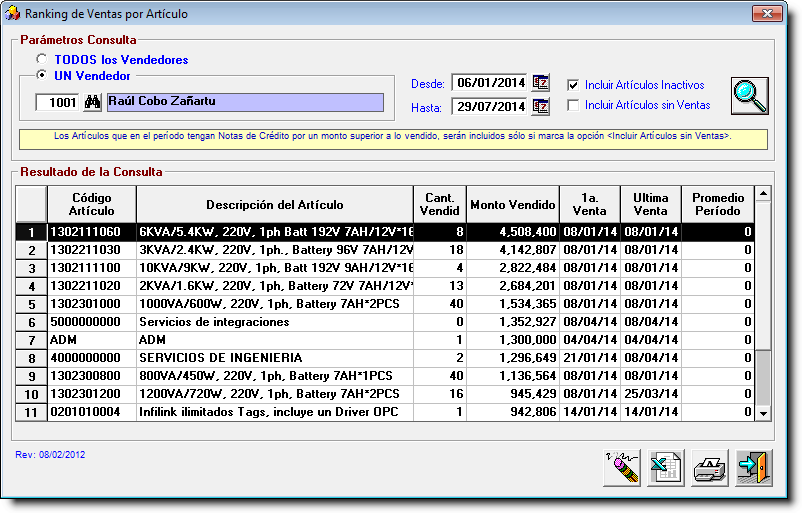
Task: Close the Ranking de Ventas window
Action: (767, 13)
